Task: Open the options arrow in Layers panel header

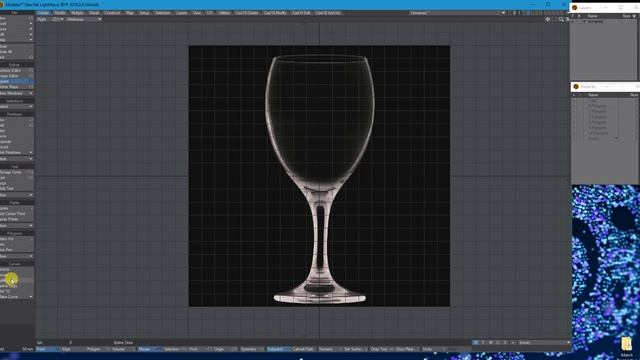Action: (634, 16)
